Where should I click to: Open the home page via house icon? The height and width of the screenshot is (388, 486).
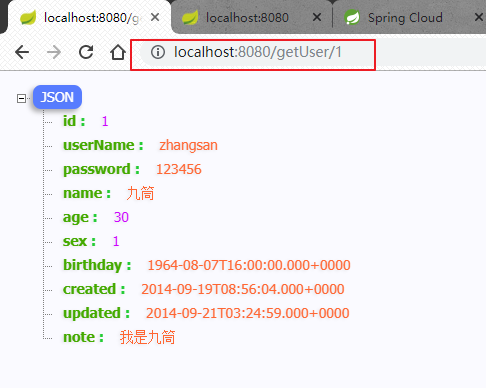118,52
